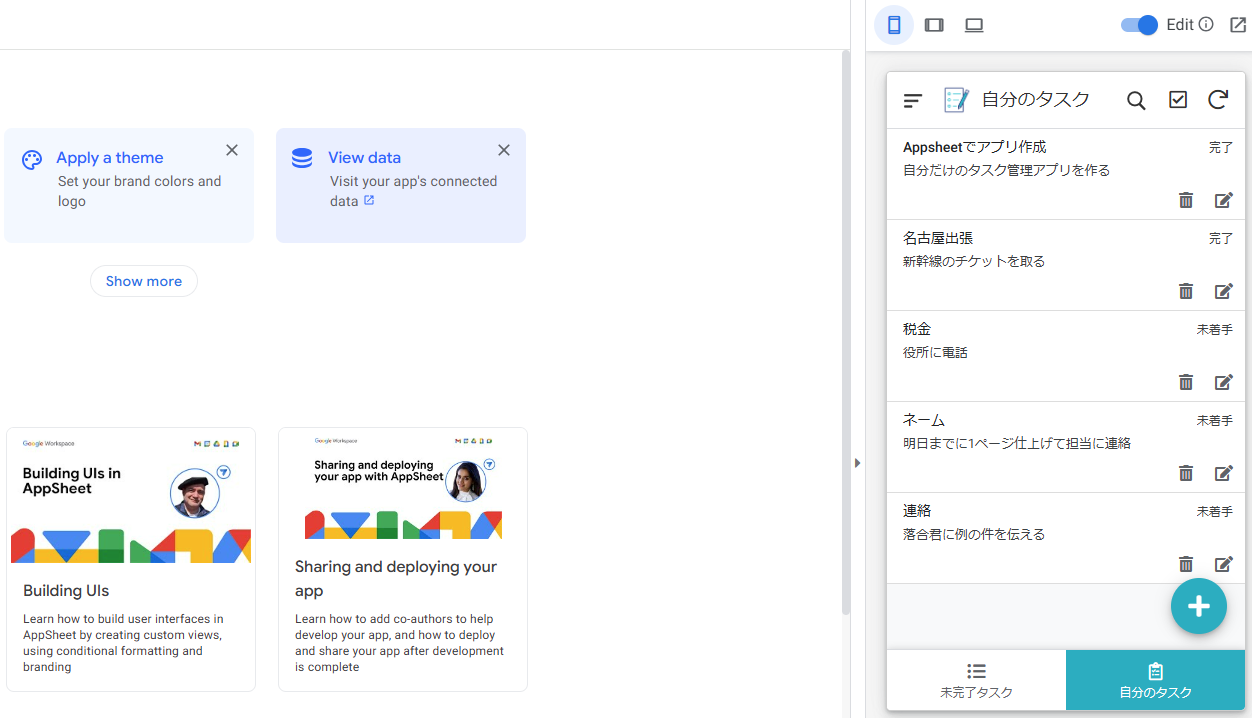Switch preview to phone view
Image resolution: width=1252 pixels, height=718 pixels.
click(x=893, y=24)
